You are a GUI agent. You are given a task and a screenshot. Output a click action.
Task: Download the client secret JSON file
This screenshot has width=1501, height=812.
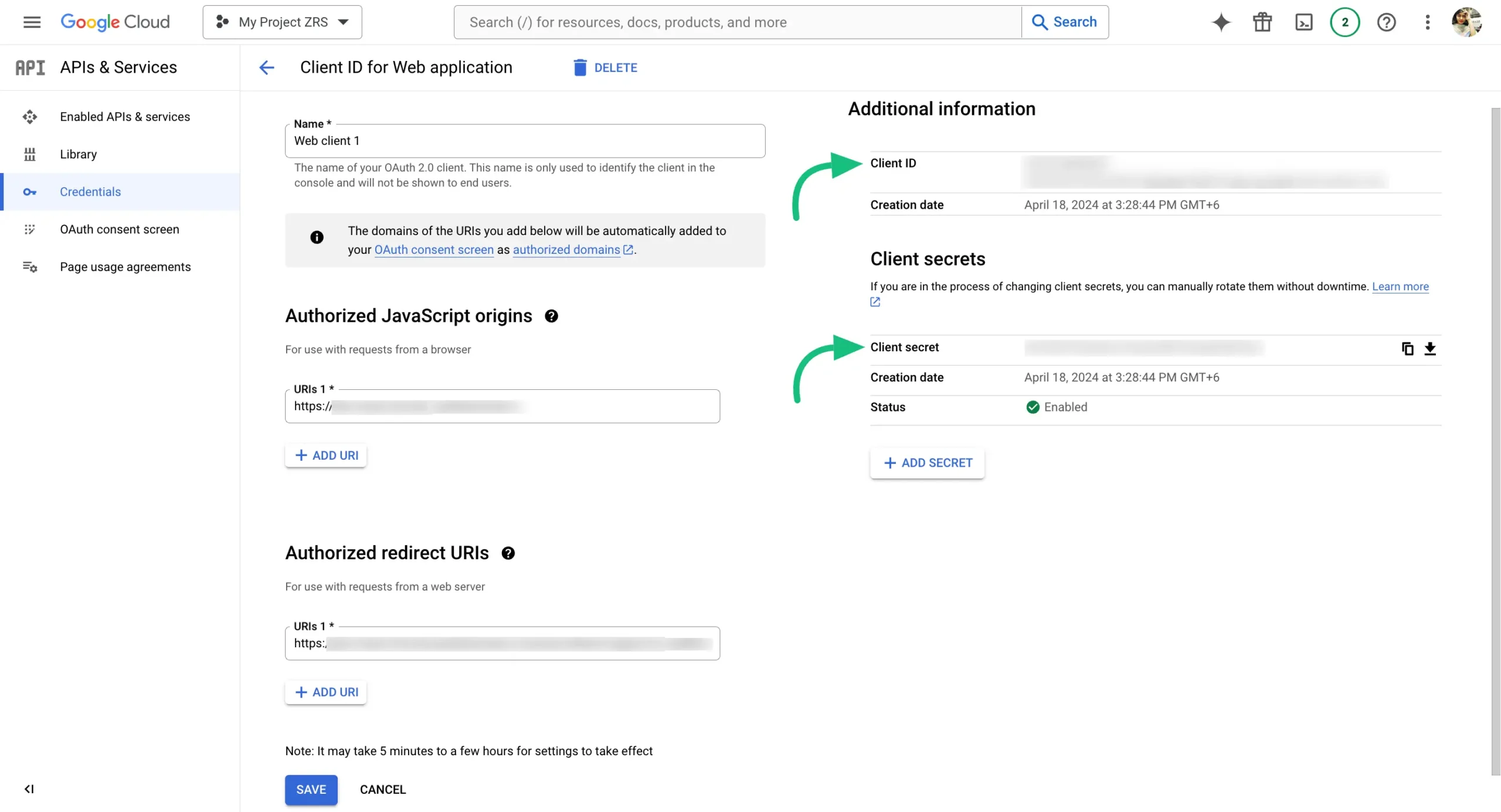click(1430, 349)
